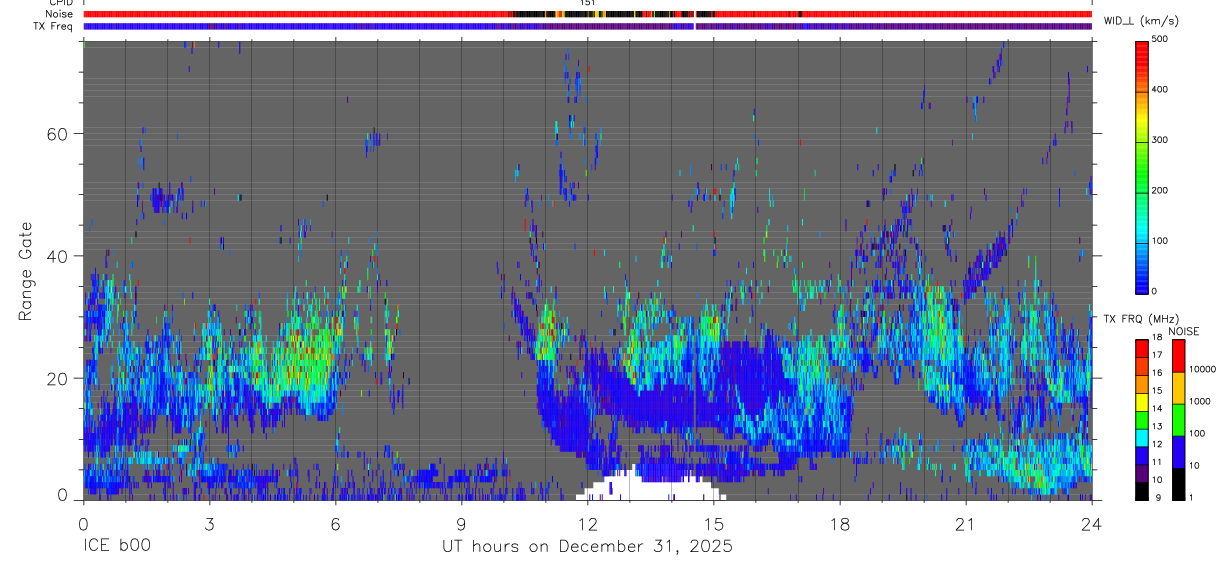Viewport: 1228px width, 567px height.
Task: Click the 'UT hours on December 31, 2025' label
Action: click(588, 547)
